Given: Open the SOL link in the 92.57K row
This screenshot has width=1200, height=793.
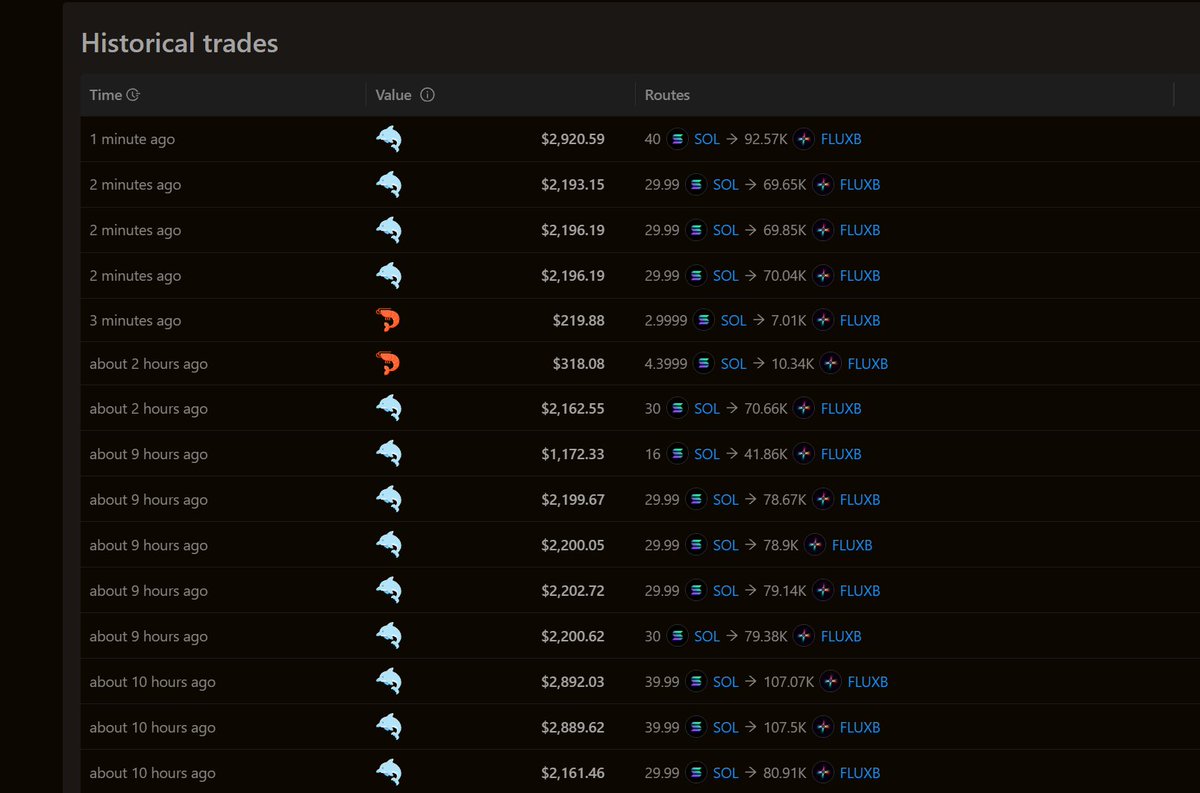Looking at the screenshot, I should [707, 139].
